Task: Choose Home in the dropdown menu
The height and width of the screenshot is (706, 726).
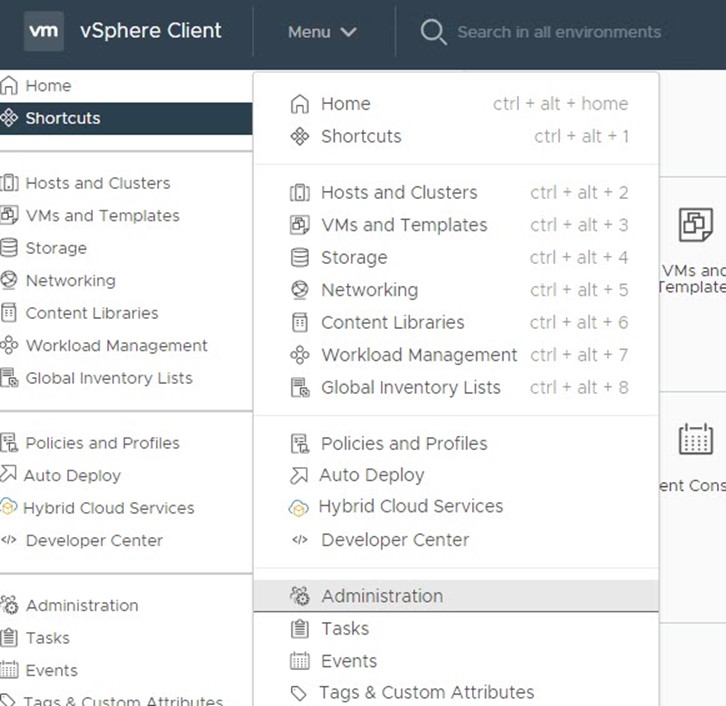Action: click(x=456, y=104)
